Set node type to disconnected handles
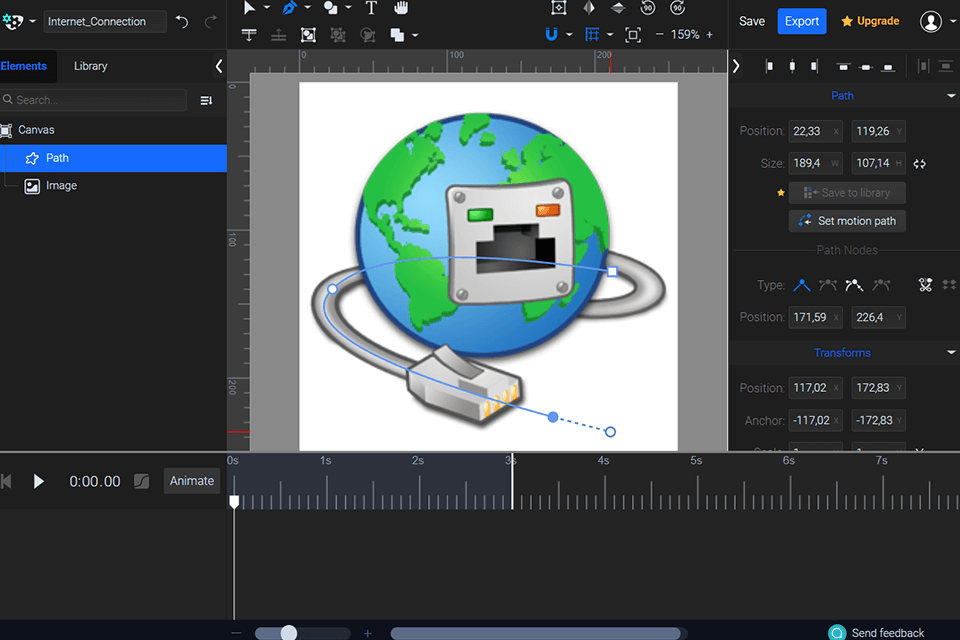960x640 pixels. (854, 285)
